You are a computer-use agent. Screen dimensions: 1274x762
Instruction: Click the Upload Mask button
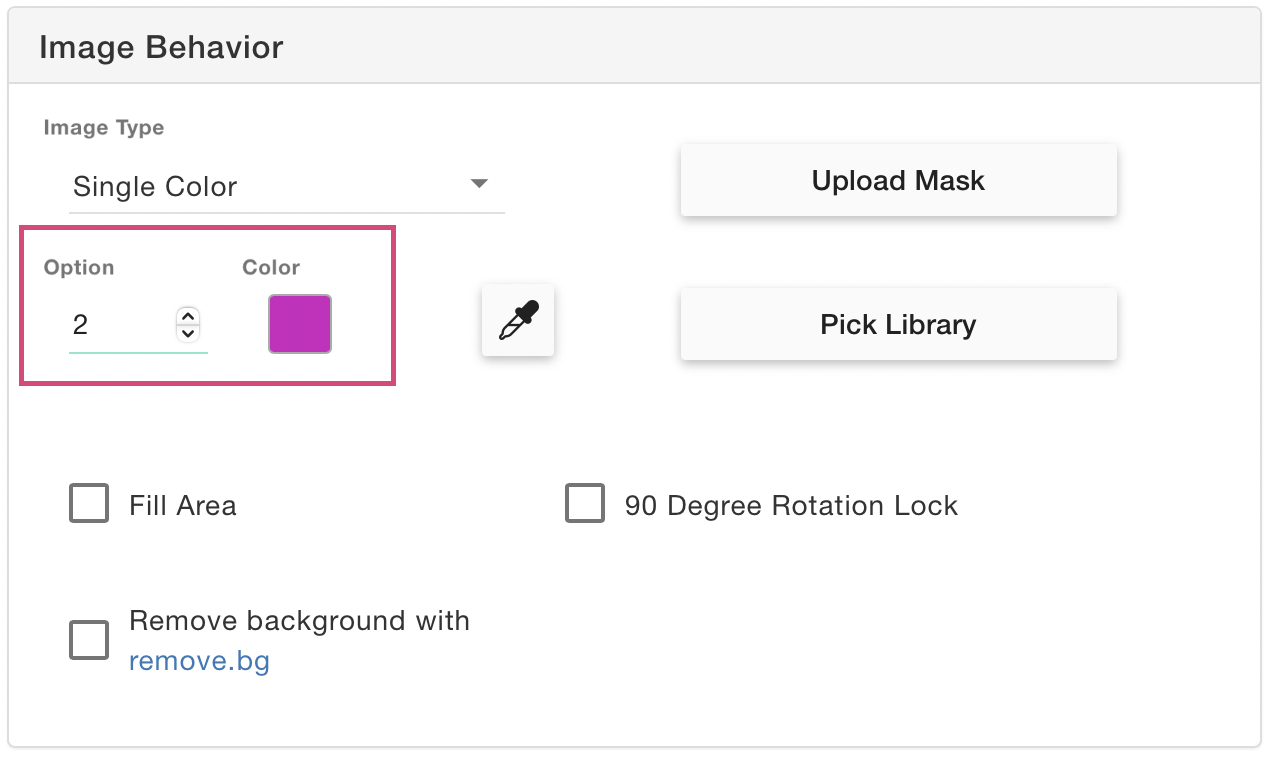[898, 180]
